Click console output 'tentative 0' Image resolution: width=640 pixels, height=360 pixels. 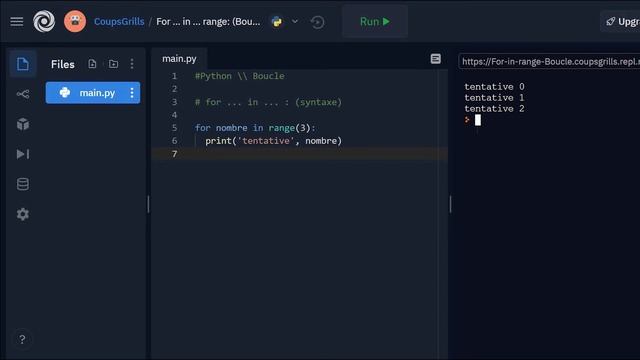494,87
